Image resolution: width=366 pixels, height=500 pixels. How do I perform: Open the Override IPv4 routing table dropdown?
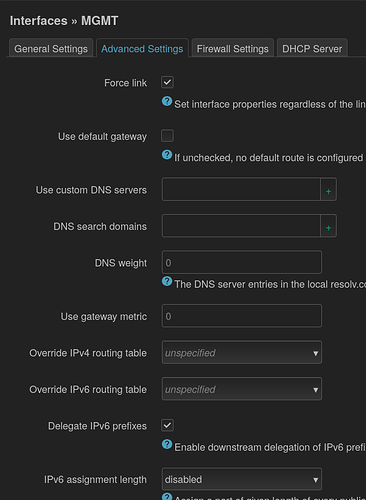click(242, 352)
